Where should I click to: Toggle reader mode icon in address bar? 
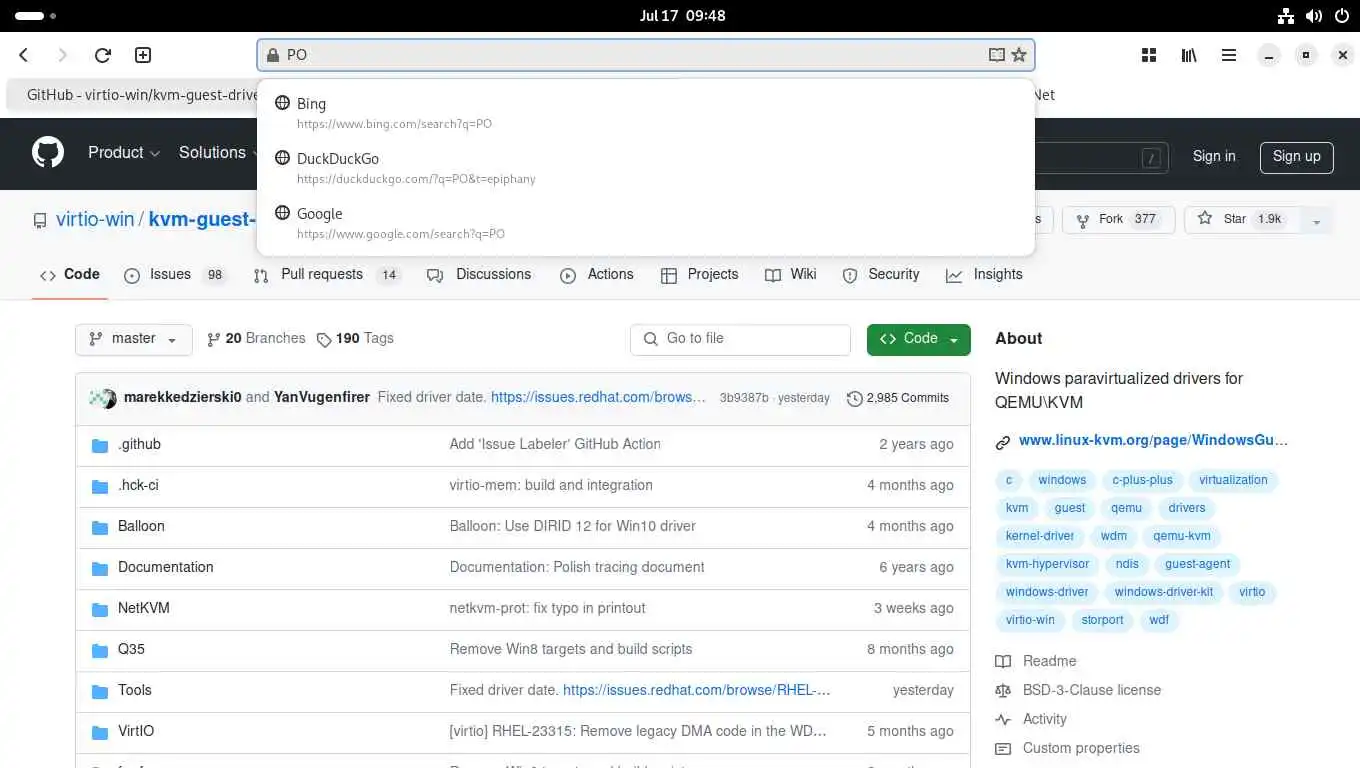[x=996, y=55]
